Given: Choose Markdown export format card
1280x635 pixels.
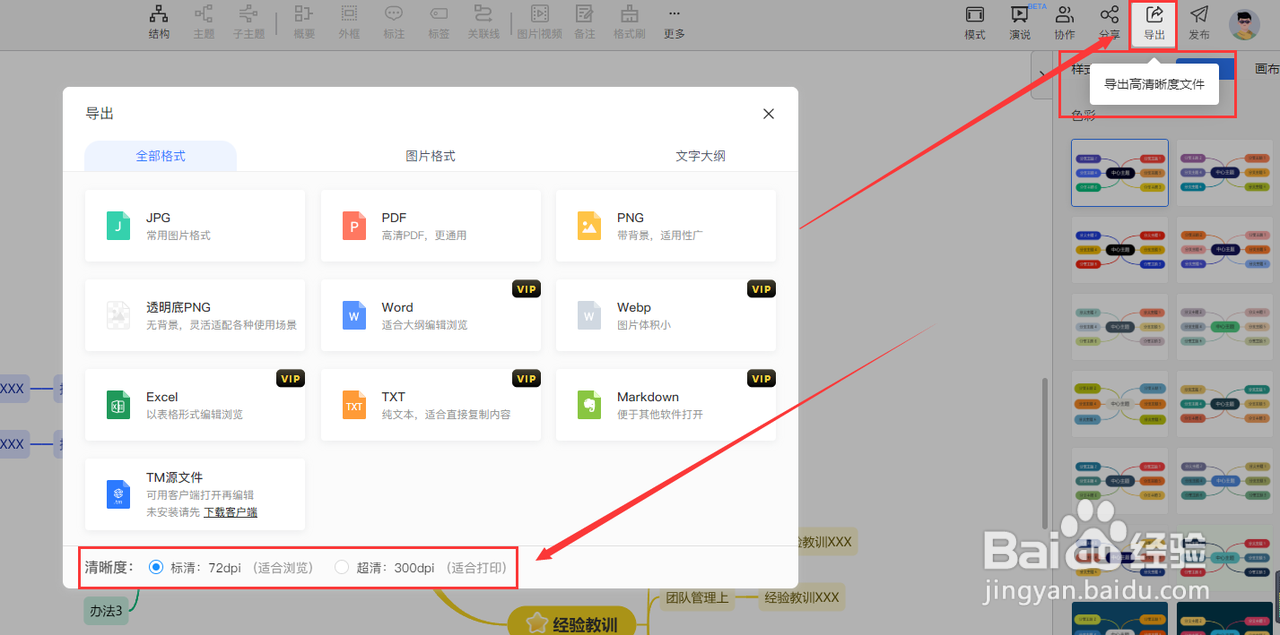Looking at the screenshot, I should tap(666, 405).
